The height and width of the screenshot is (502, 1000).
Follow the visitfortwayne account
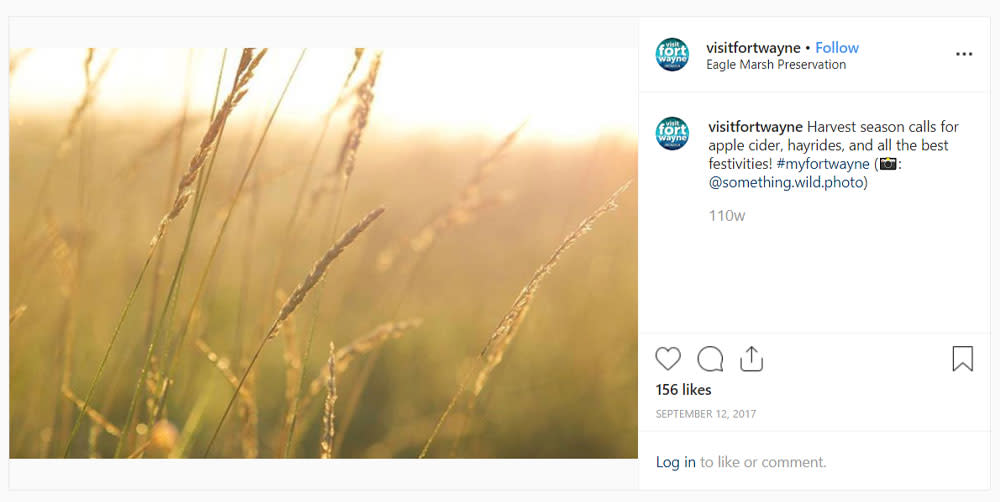pyautogui.click(x=837, y=48)
